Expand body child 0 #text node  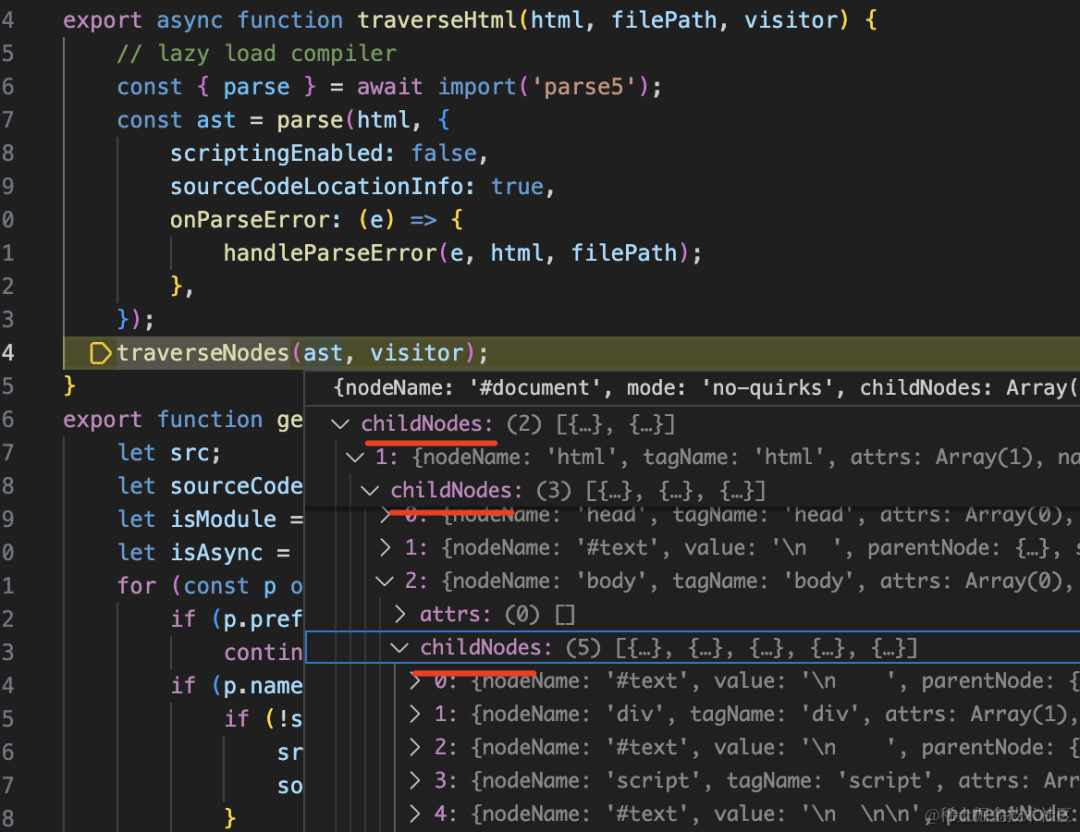(415, 681)
